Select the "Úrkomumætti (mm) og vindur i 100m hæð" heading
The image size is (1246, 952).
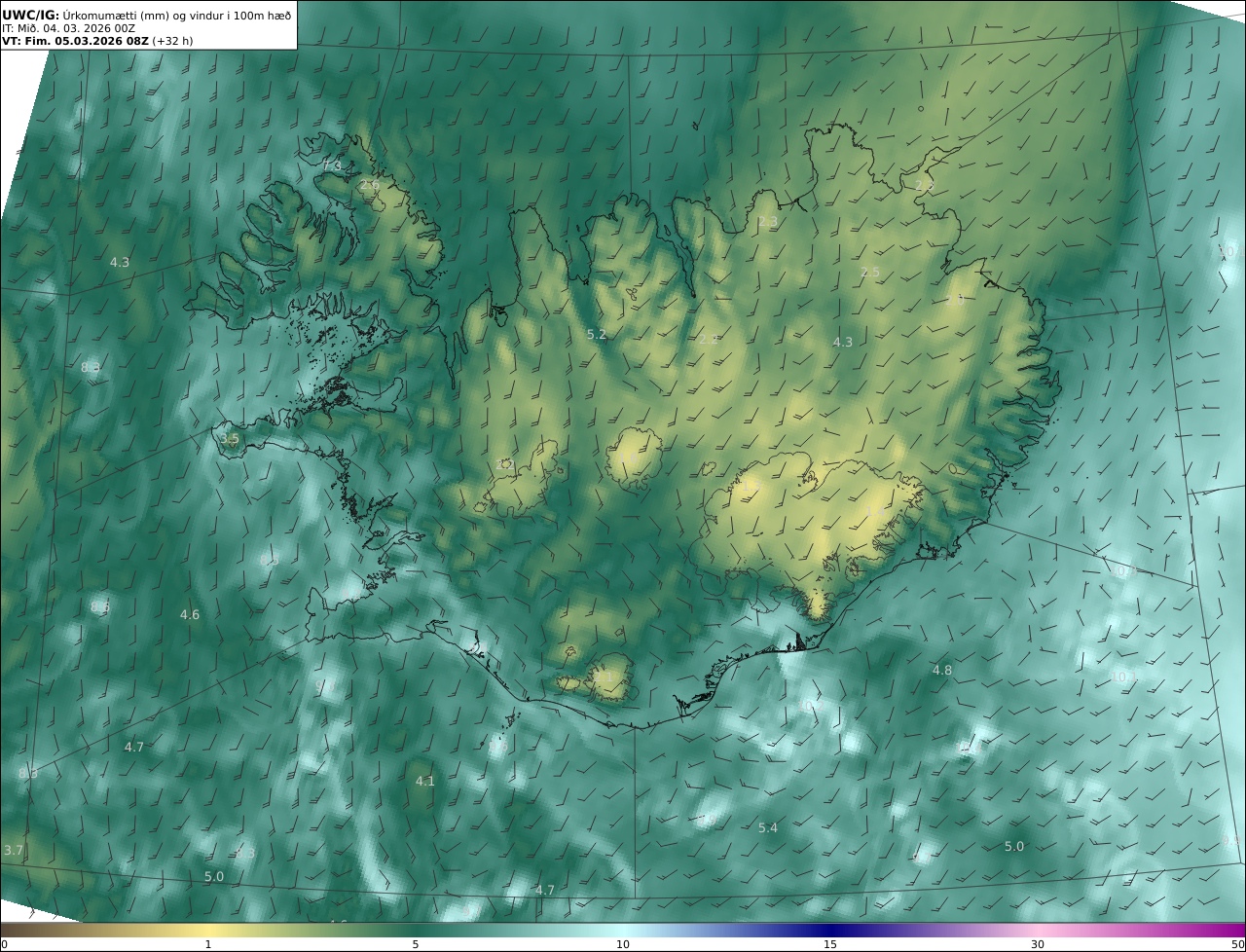pyautogui.click(x=177, y=15)
